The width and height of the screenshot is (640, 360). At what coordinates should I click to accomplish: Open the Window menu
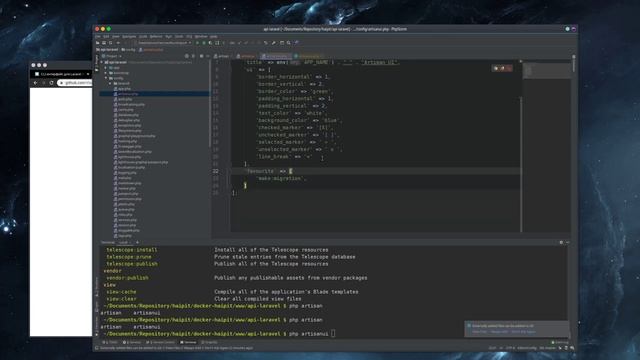pos(201,36)
